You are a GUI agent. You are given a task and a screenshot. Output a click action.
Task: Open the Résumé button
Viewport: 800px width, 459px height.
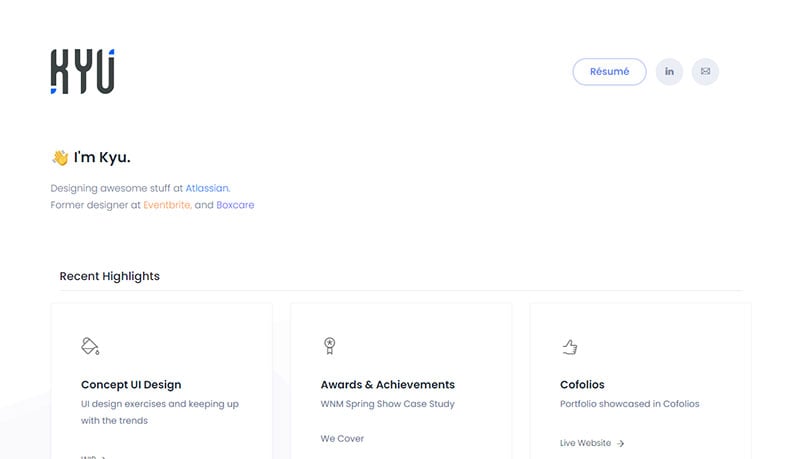coord(609,72)
